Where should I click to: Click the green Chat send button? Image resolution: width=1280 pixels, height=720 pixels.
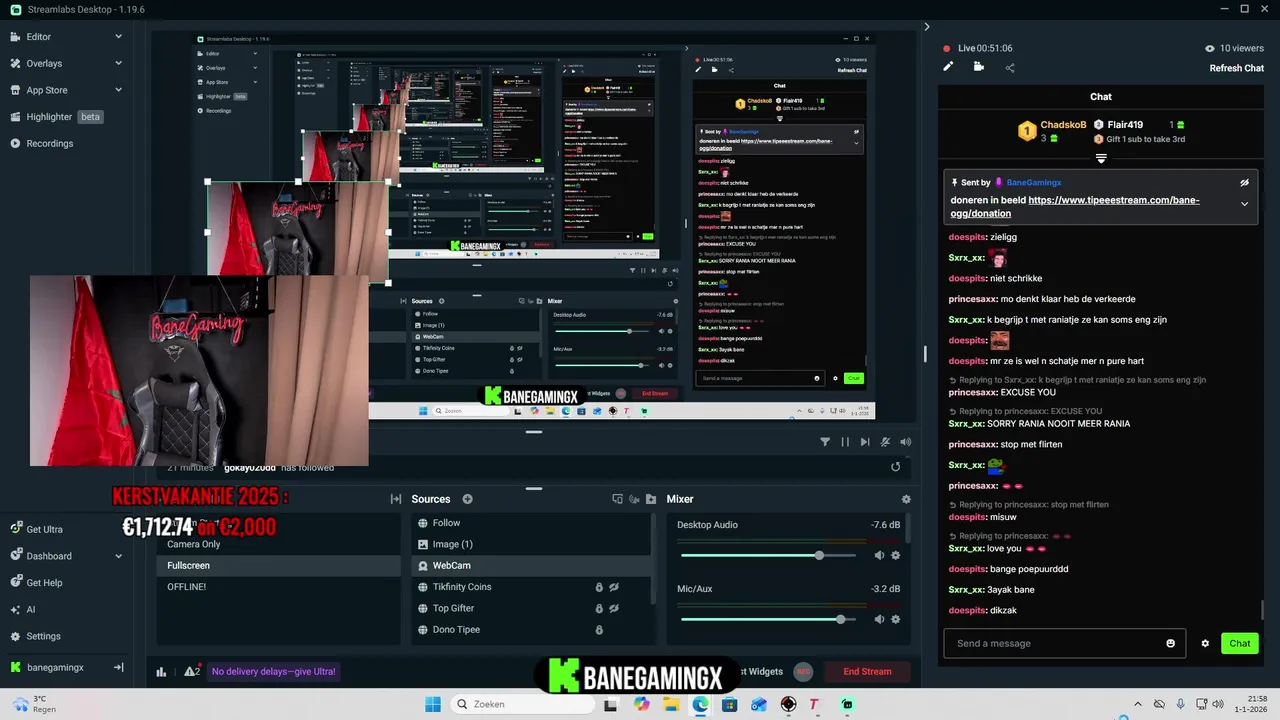coord(1240,643)
